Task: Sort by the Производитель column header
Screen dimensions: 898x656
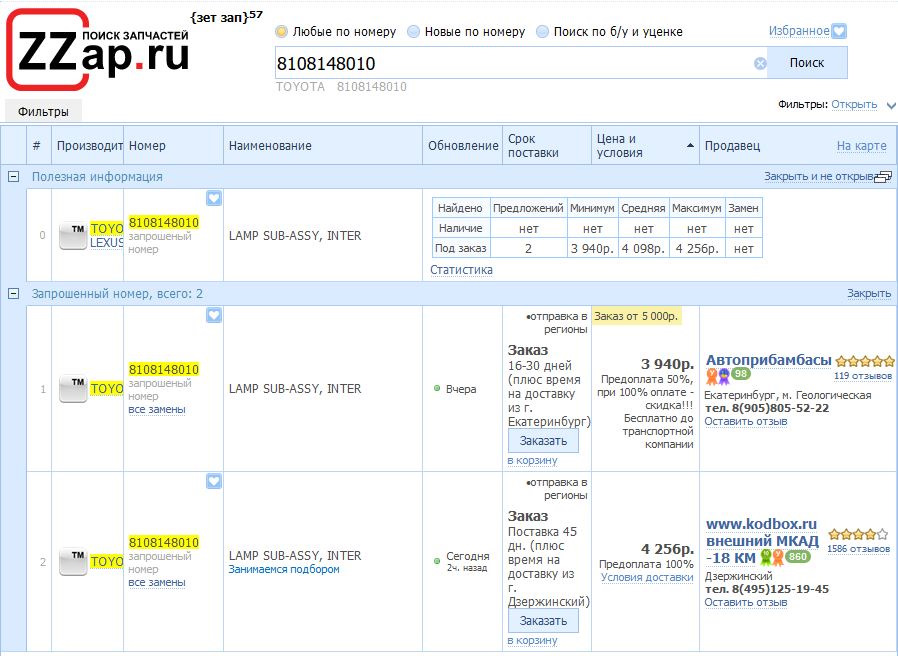Action: click(x=89, y=146)
